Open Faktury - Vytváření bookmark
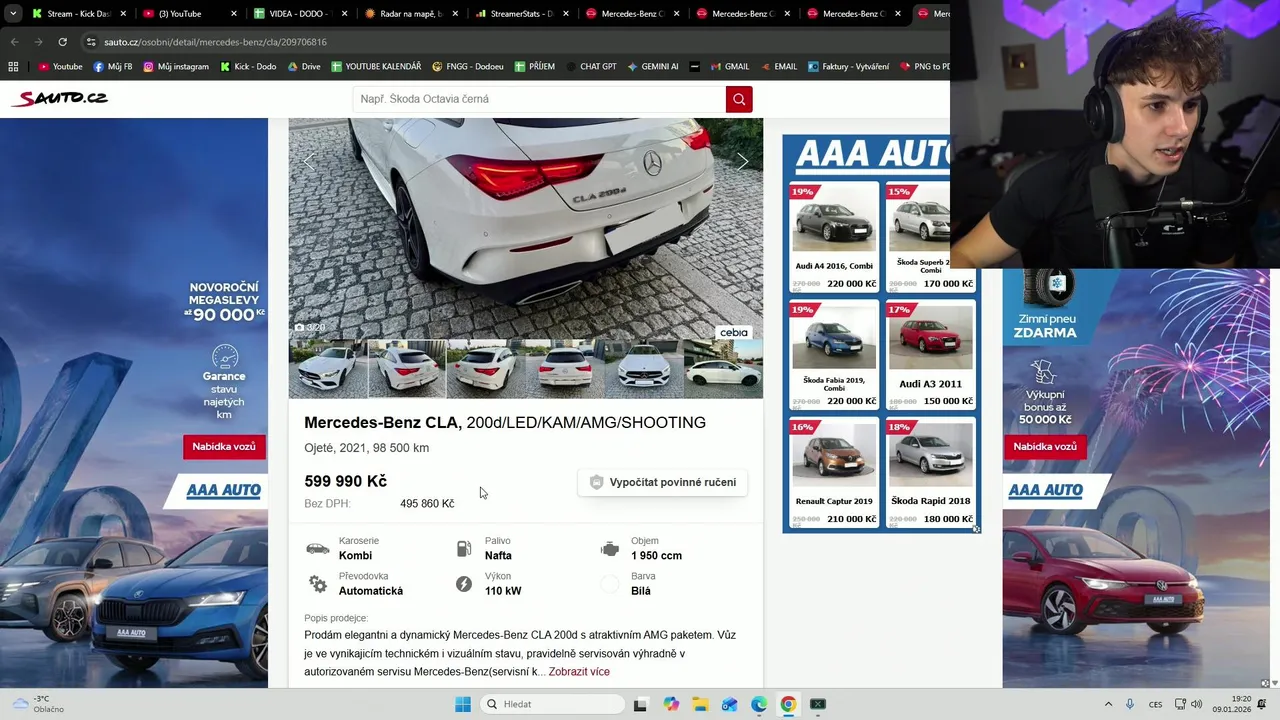The height and width of the screenshot is (720, 1280). tap(848, 67)
